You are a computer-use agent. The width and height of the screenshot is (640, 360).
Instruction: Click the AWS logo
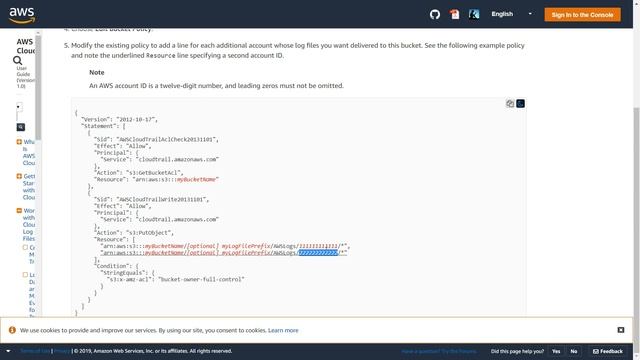22,15
